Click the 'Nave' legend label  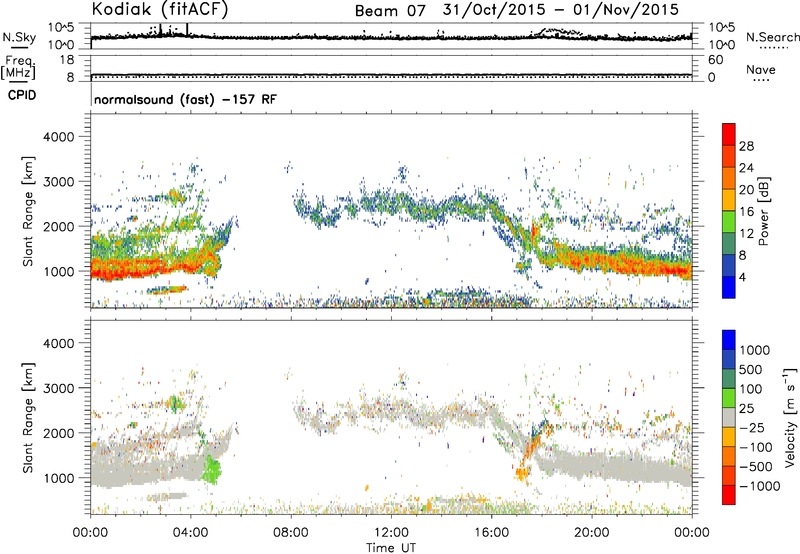pos(761,69)
